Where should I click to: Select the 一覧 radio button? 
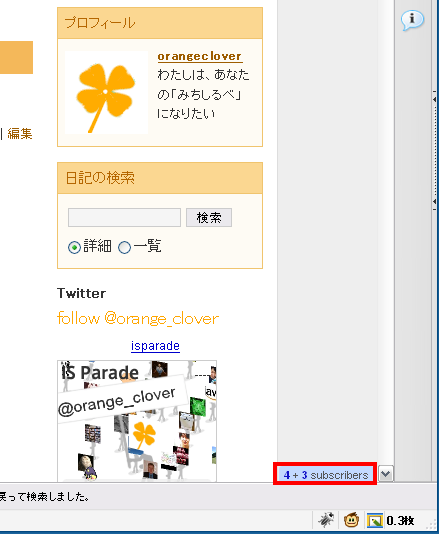(x=124, y=247)
